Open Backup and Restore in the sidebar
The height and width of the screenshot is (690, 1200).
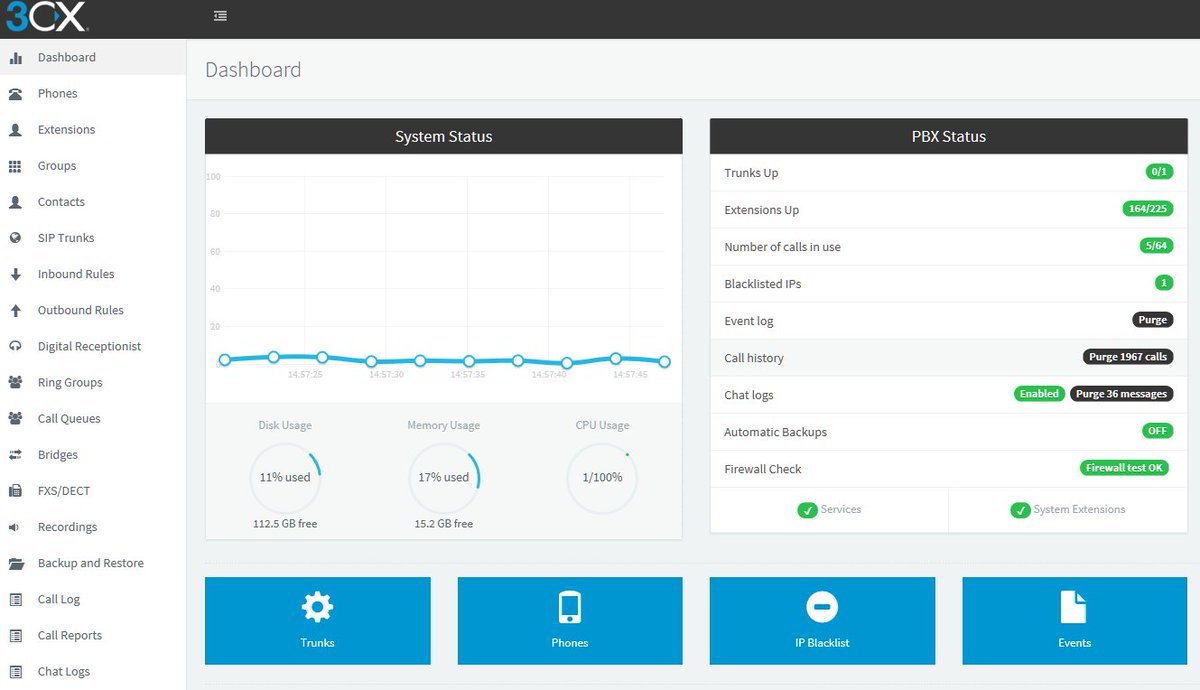[x=93, y=563]
